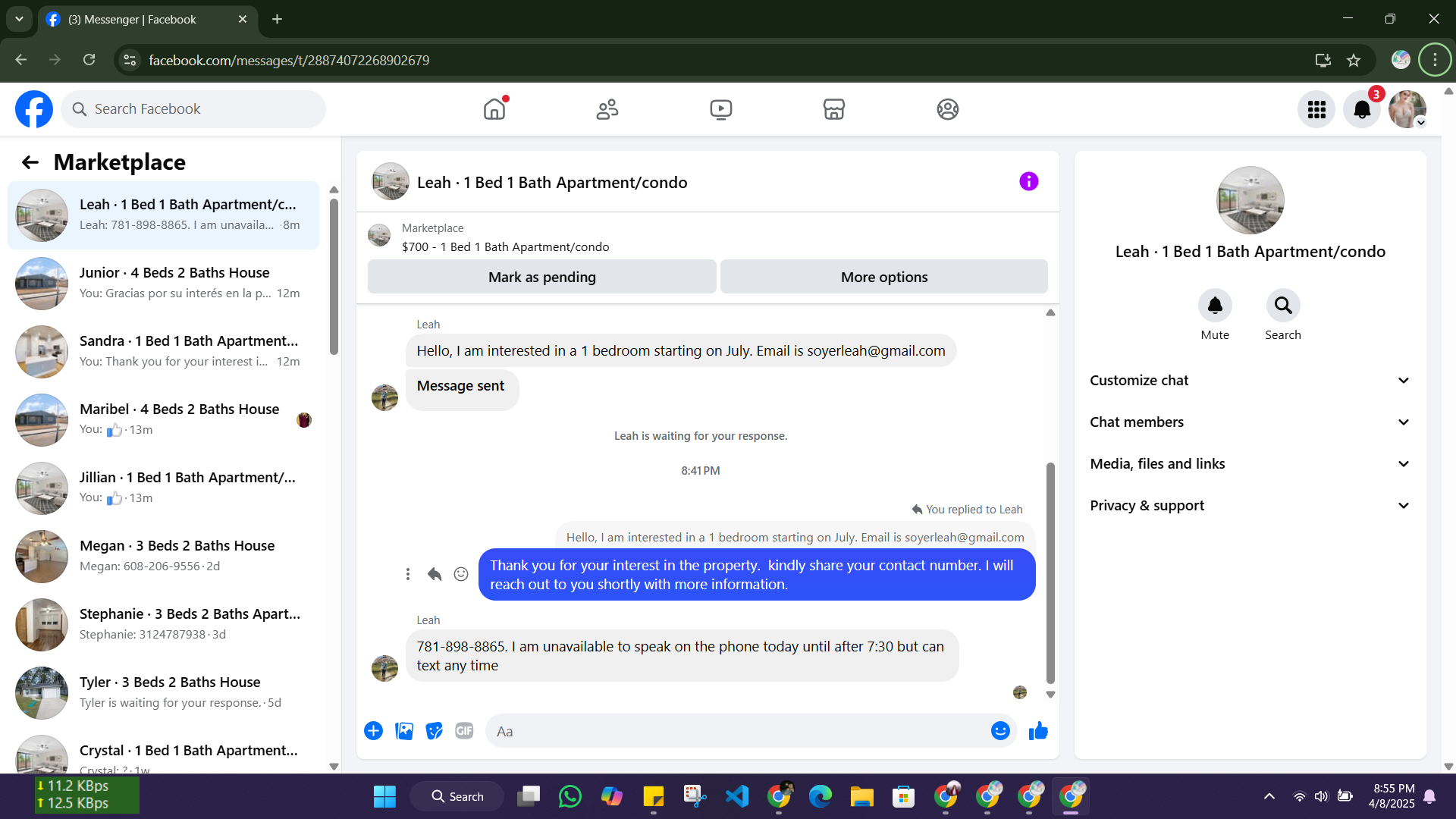Expand the Chat members section
The width and height of the screenshot is (1456, 819).
point(1250,422)
